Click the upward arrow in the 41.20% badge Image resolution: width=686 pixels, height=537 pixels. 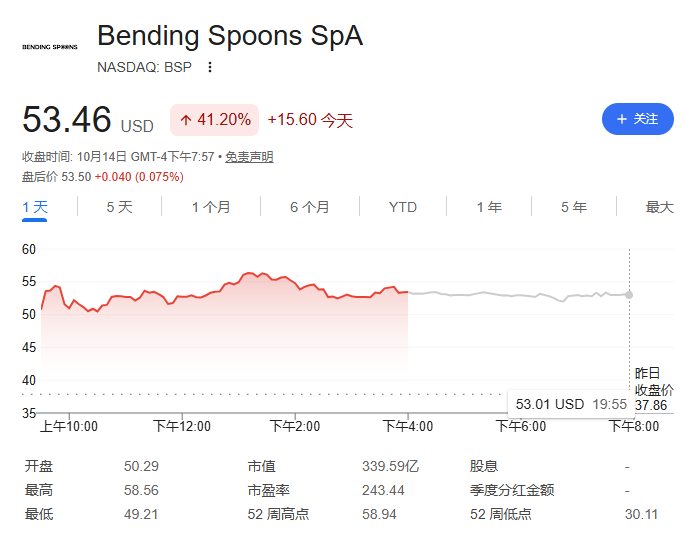tap(186, 120)
